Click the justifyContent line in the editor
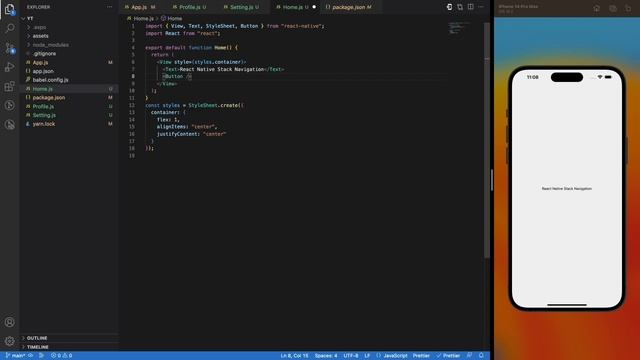 tap(191, 134)
